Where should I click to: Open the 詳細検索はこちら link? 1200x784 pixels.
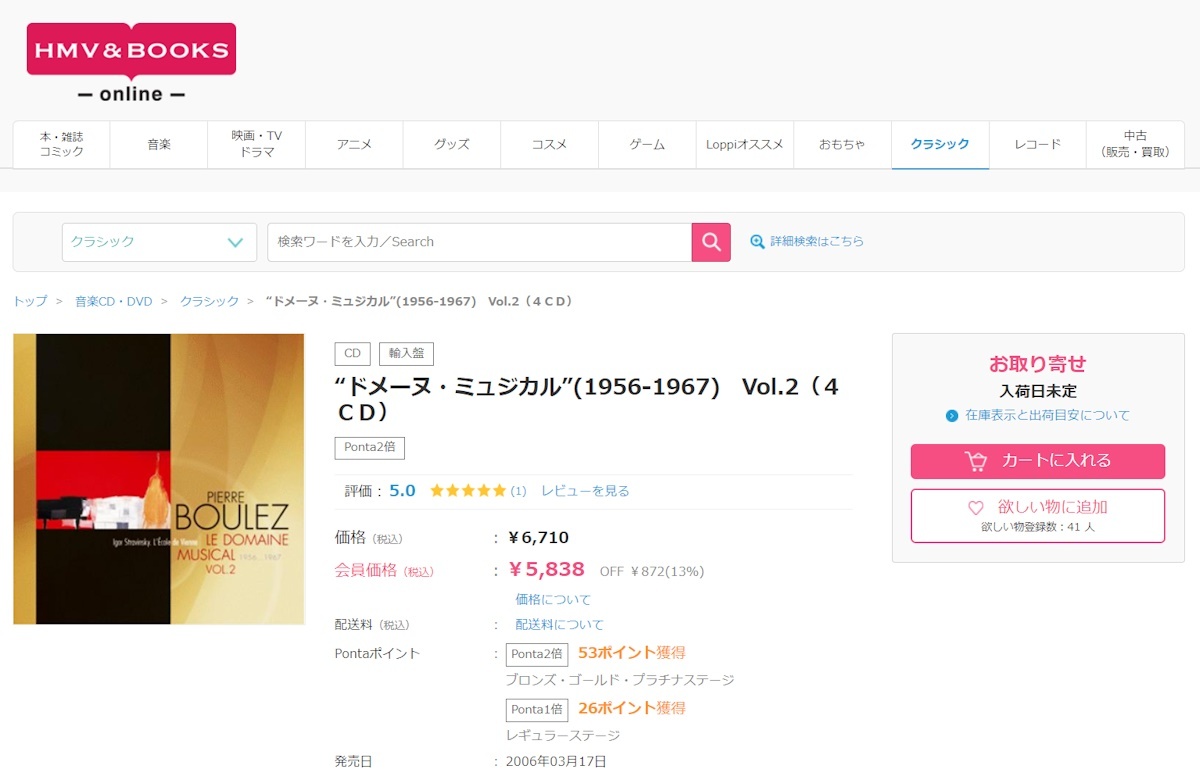click(817, 241)
